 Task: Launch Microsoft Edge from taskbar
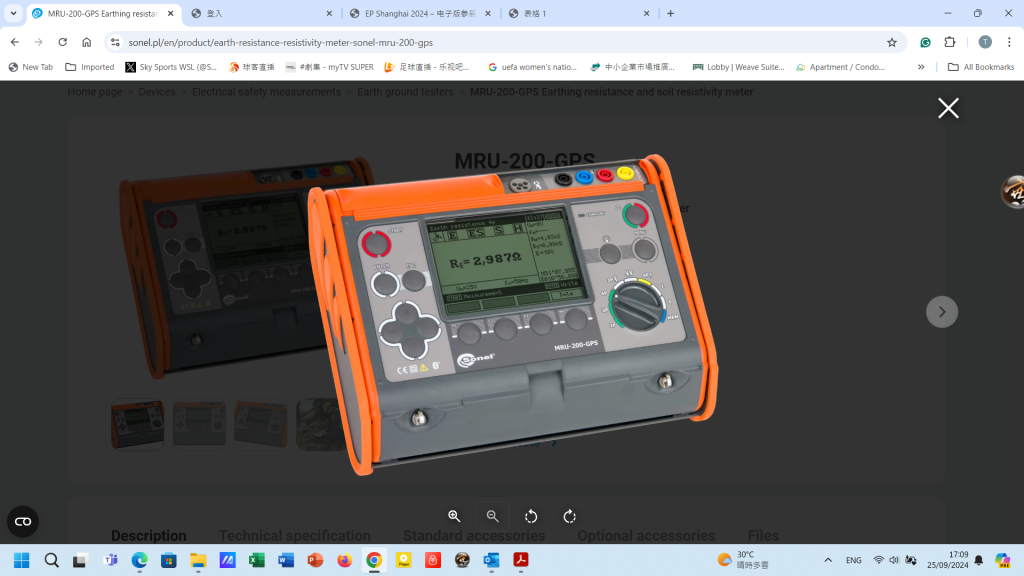pyautogui.click(x=139, y=560)
